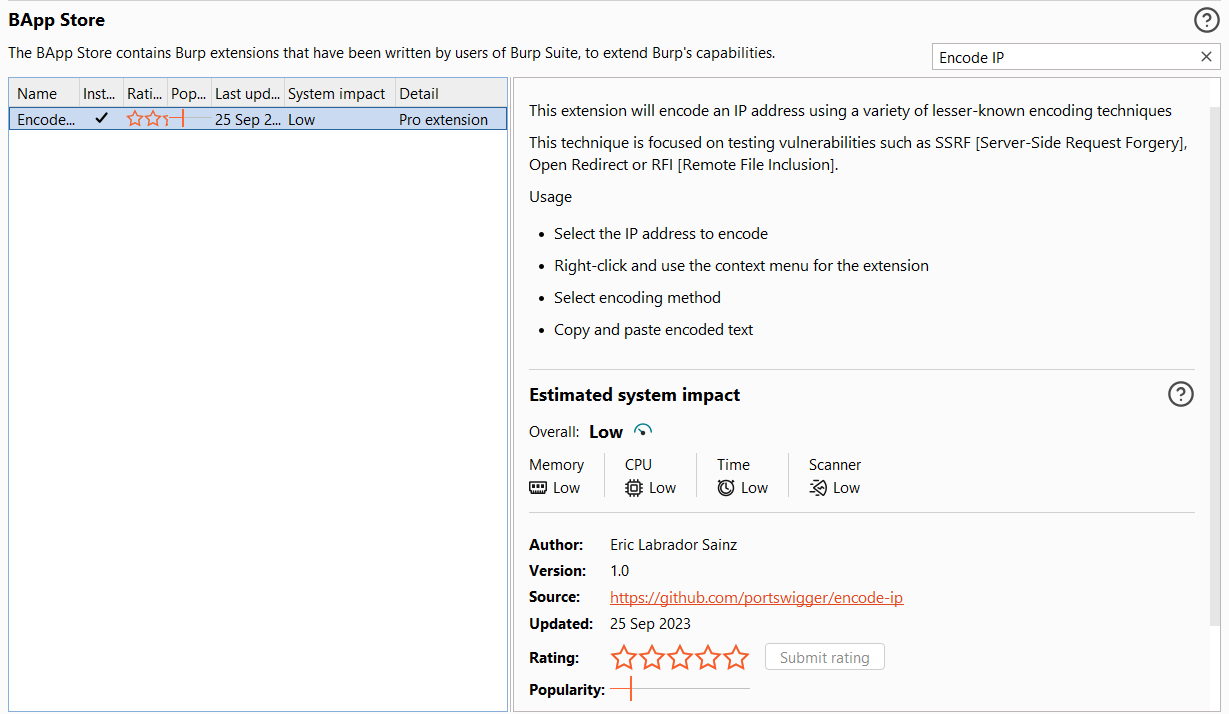Sort the table by Last updated column

pos(248,93)
